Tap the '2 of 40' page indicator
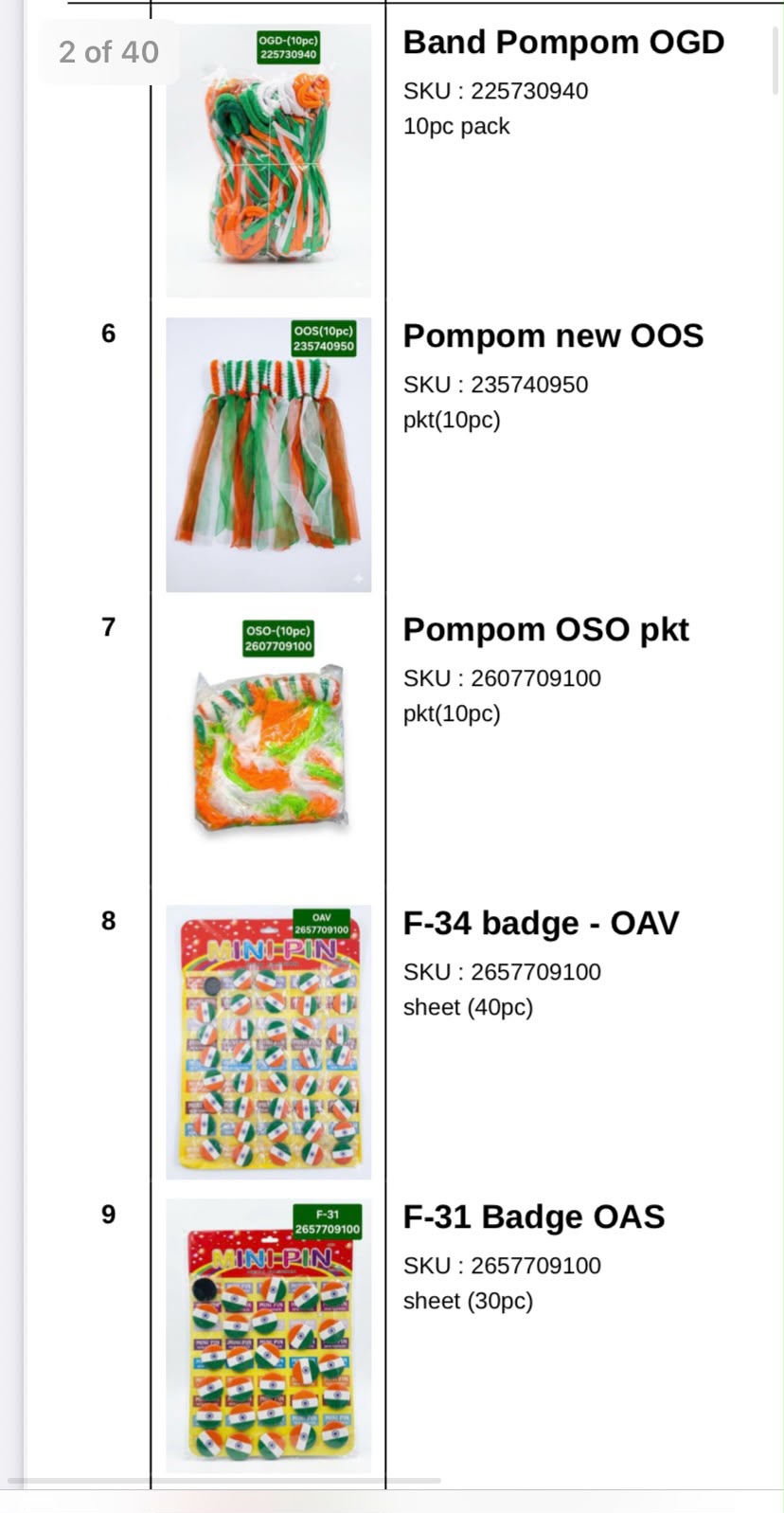This screenshot has width=784, height=1513. 109,52
